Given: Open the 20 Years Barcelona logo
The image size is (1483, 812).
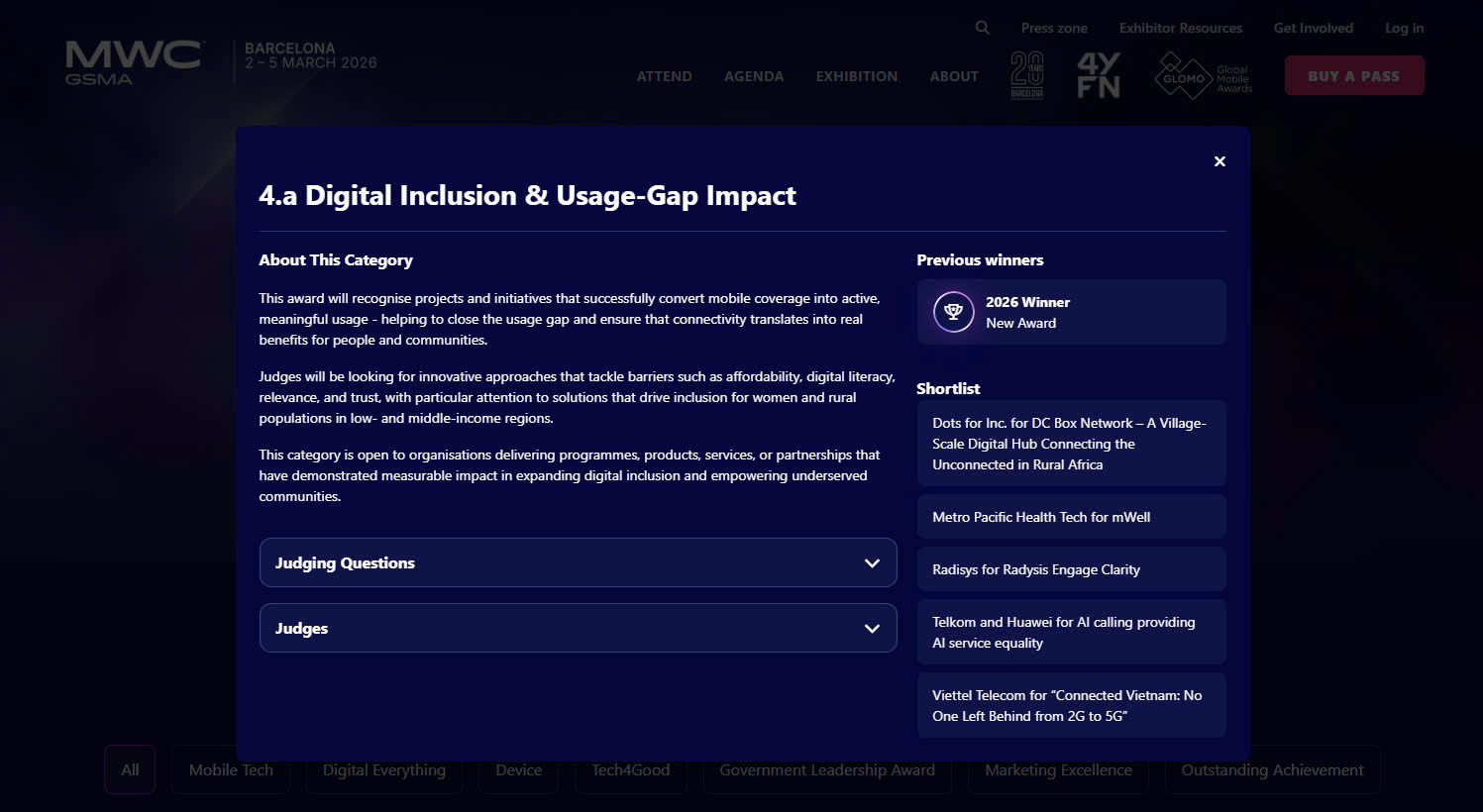Looking at the screenshot, I should coord(1026,75).
